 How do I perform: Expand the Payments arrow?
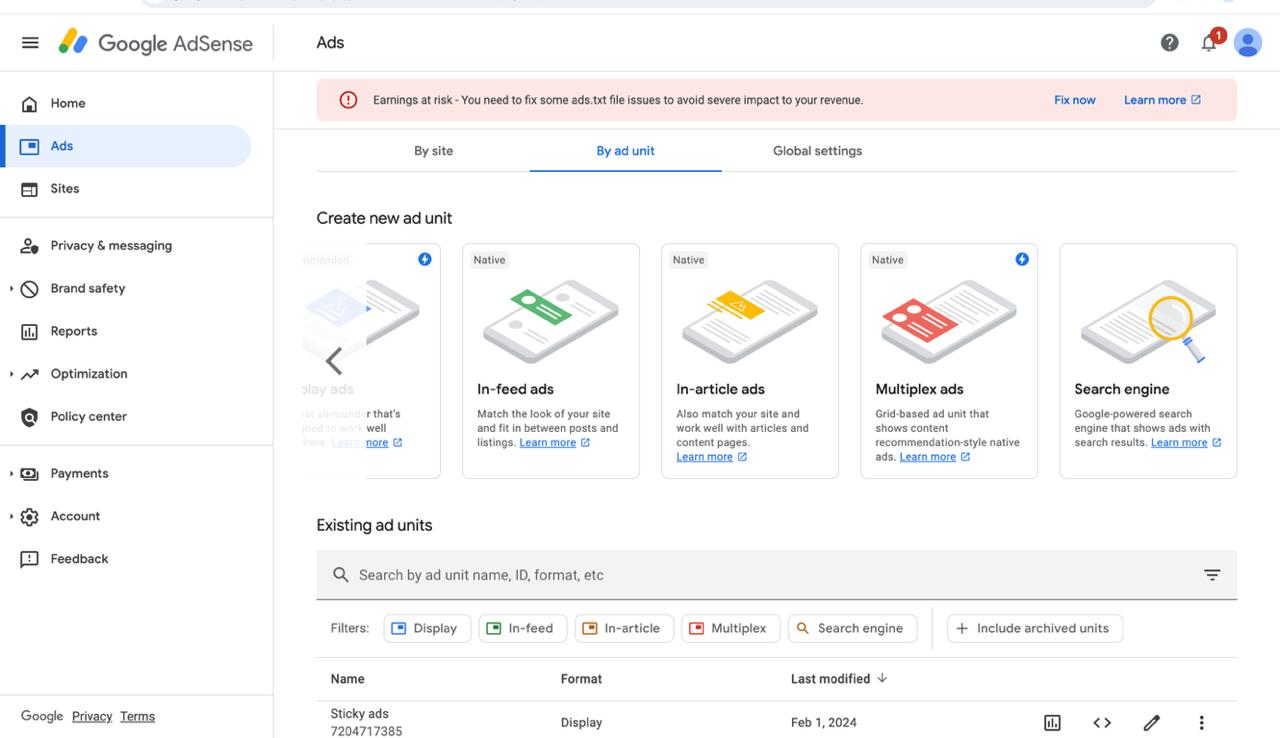(x=12, y=474)
